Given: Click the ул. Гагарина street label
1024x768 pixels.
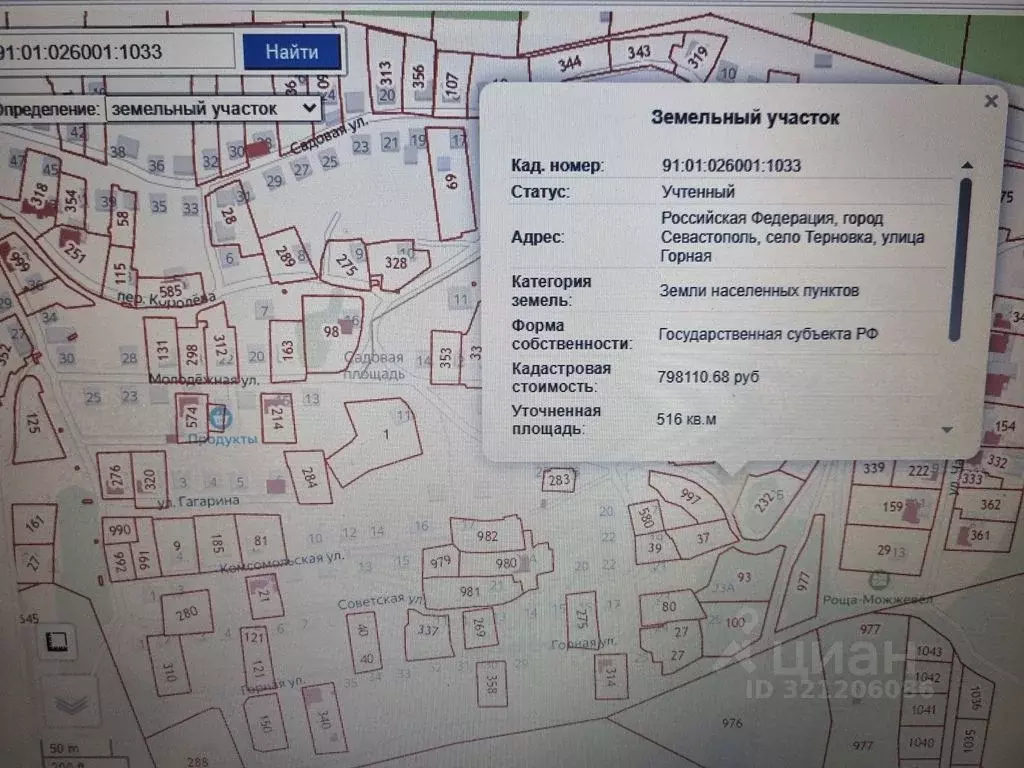Looking at the screenshot, I should coord(198,502).
